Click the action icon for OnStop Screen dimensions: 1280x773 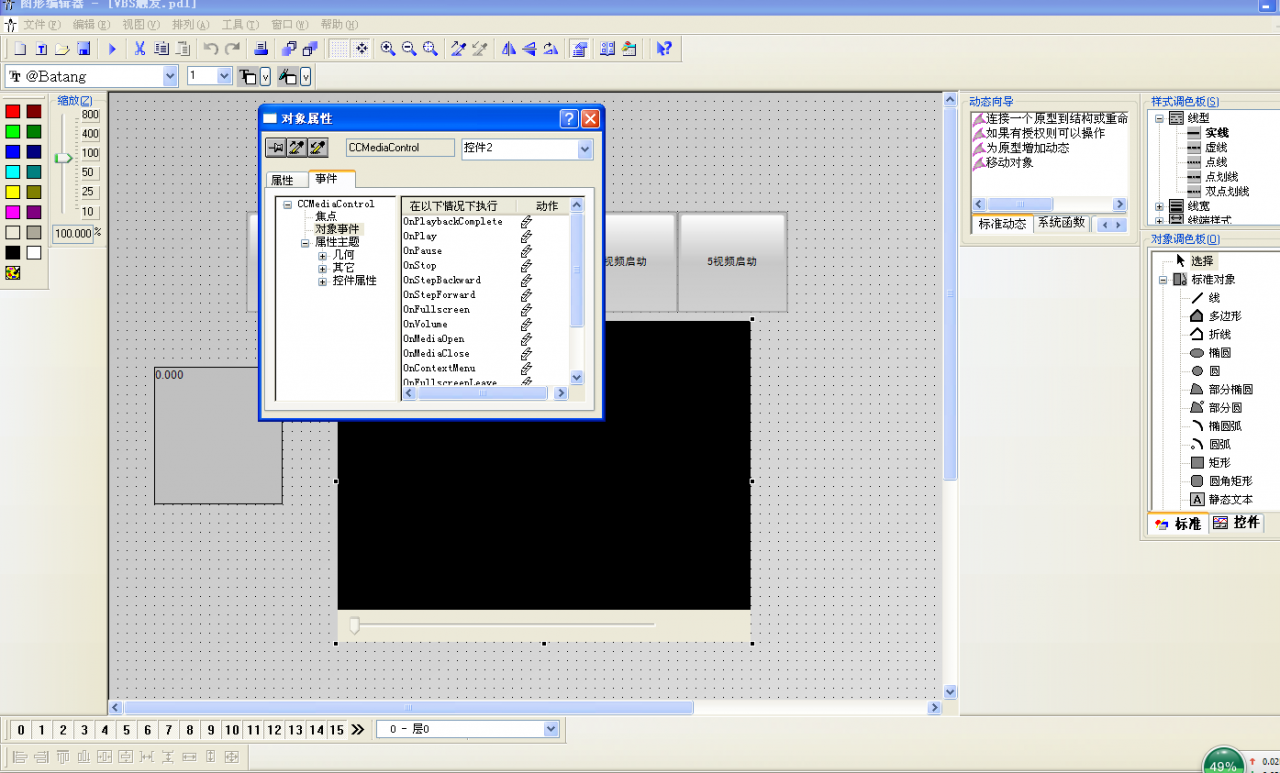(x=526, y=265)
